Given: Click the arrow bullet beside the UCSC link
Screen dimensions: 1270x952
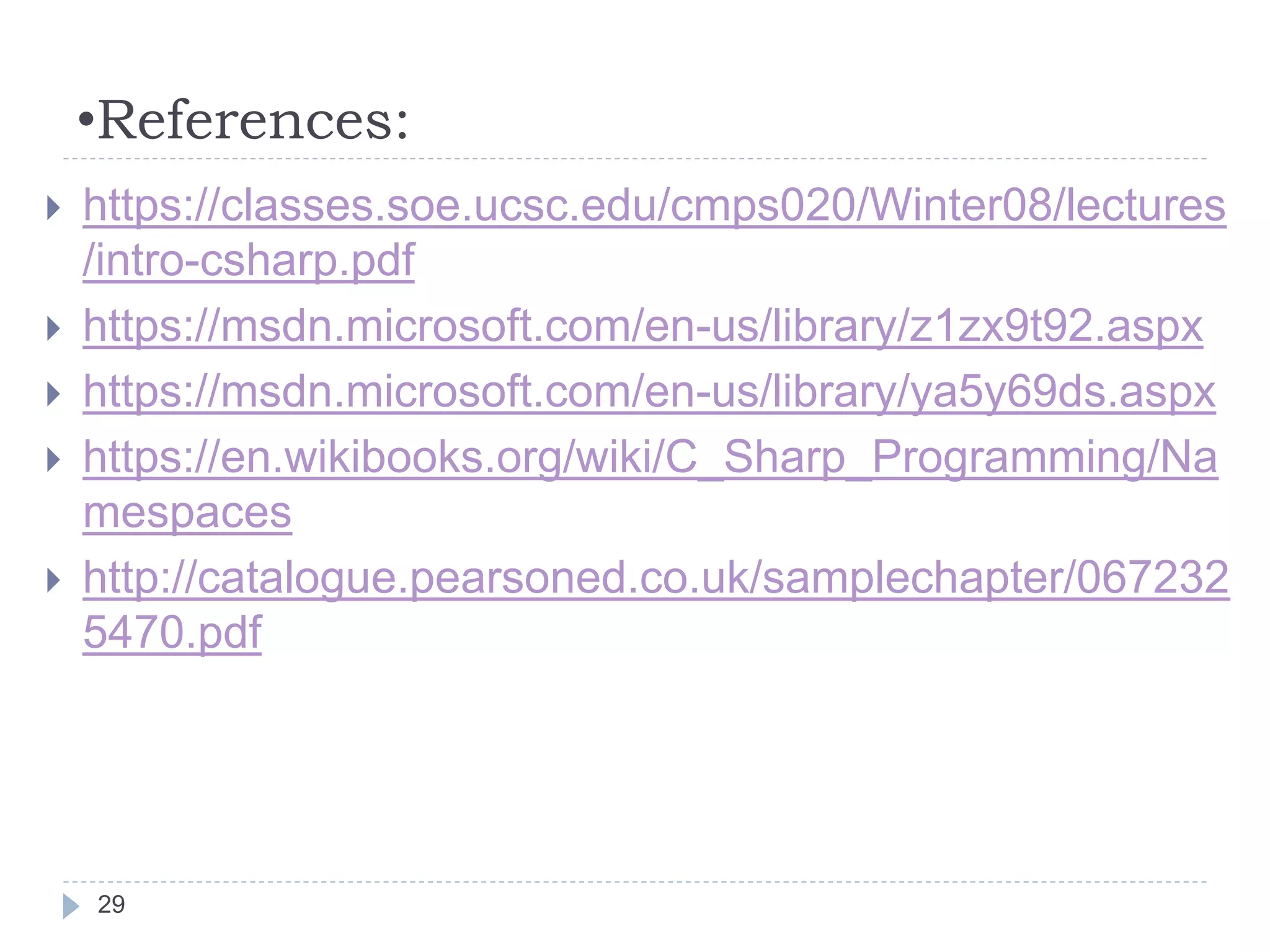Looking at the screenshot, I should tap(54, 208).
